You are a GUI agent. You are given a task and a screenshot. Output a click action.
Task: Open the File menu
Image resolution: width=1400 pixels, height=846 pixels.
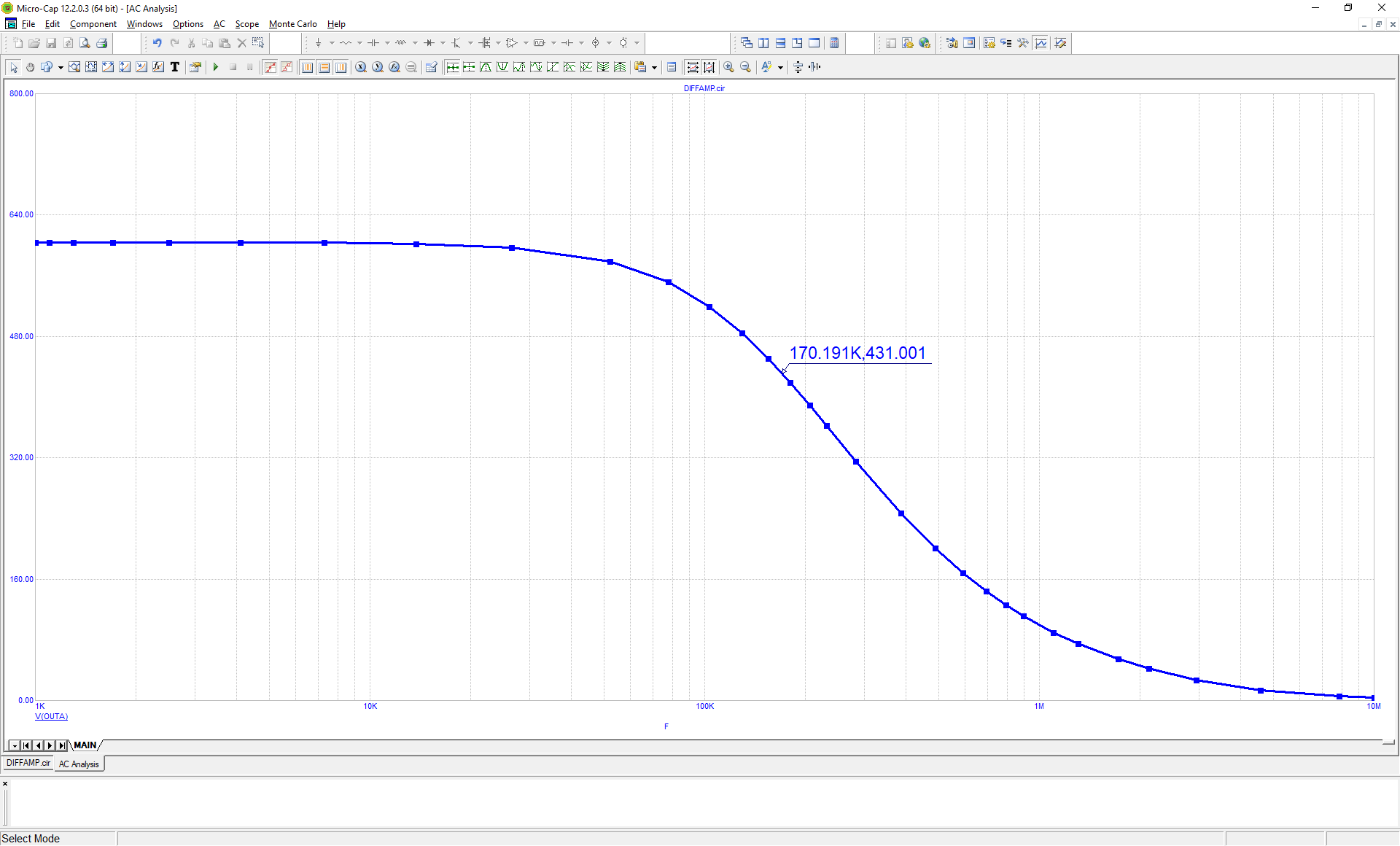pos(28,24)
